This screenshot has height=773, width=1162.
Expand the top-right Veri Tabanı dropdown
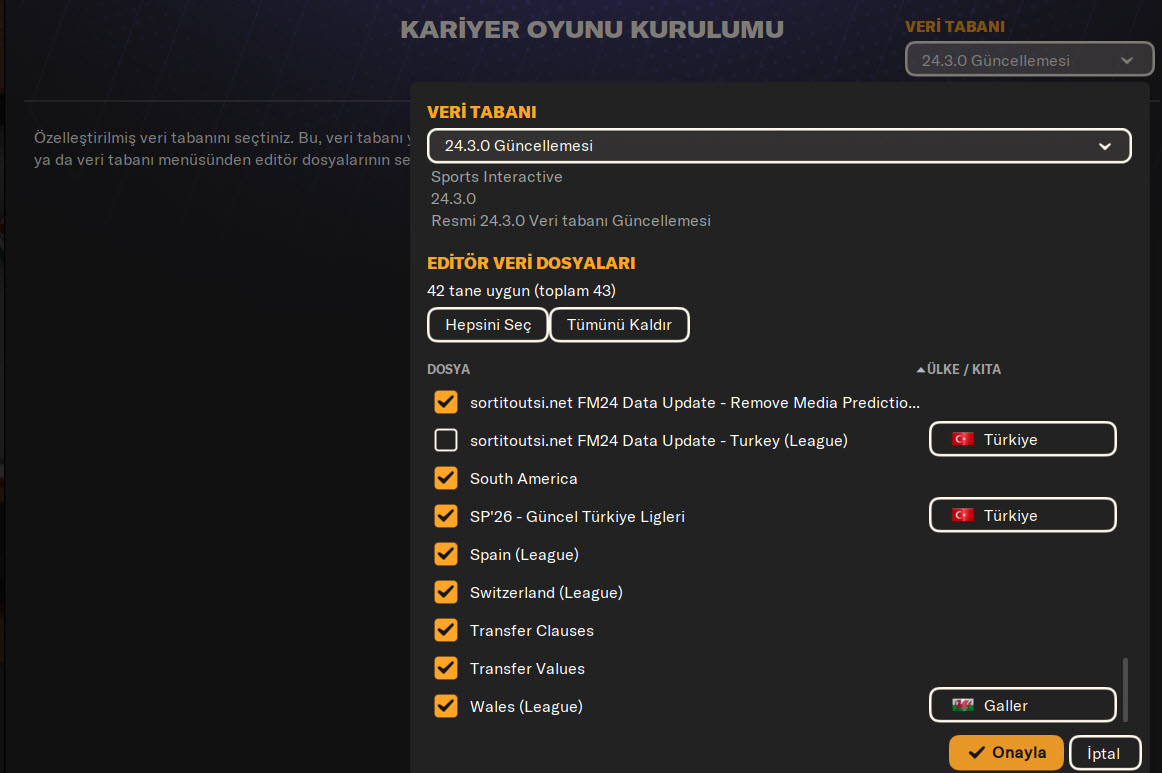[x=1029, y=60]
